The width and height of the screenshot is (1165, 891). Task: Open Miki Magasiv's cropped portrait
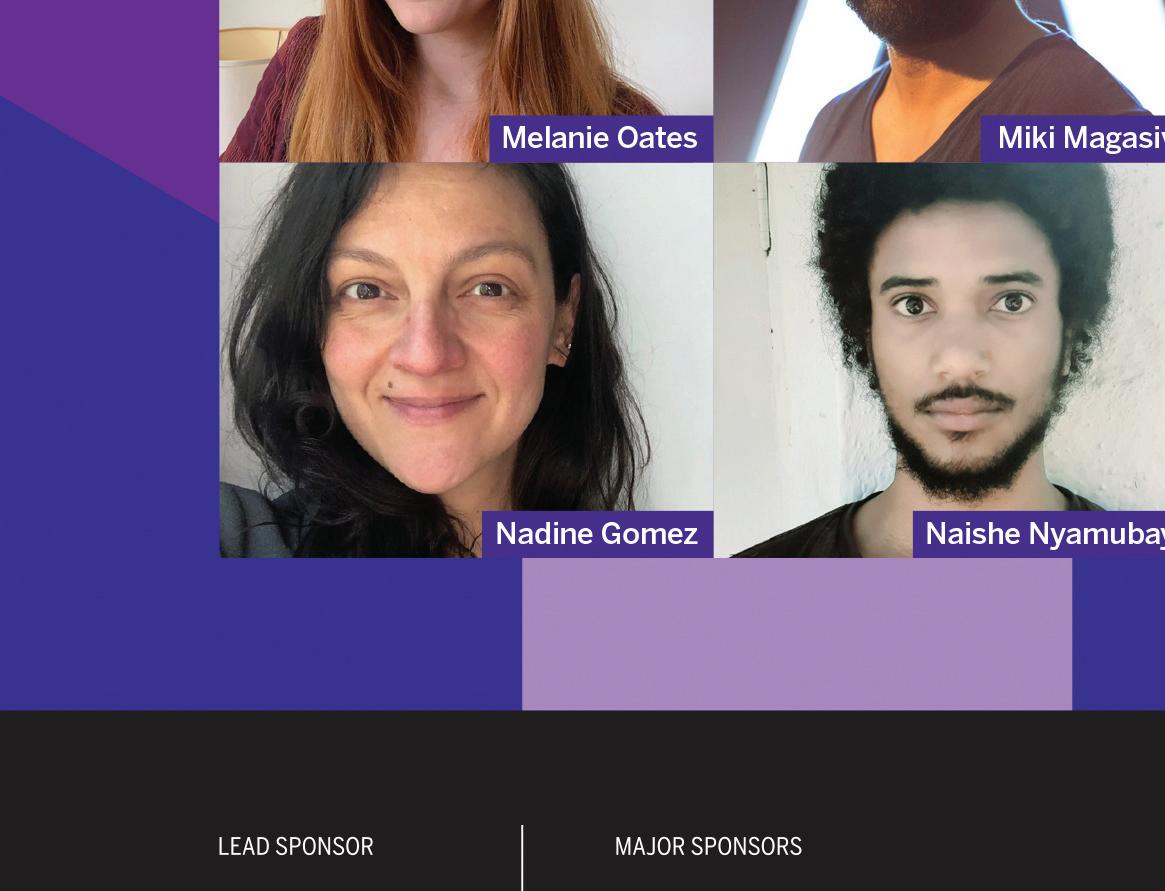[x=940, y=80]
